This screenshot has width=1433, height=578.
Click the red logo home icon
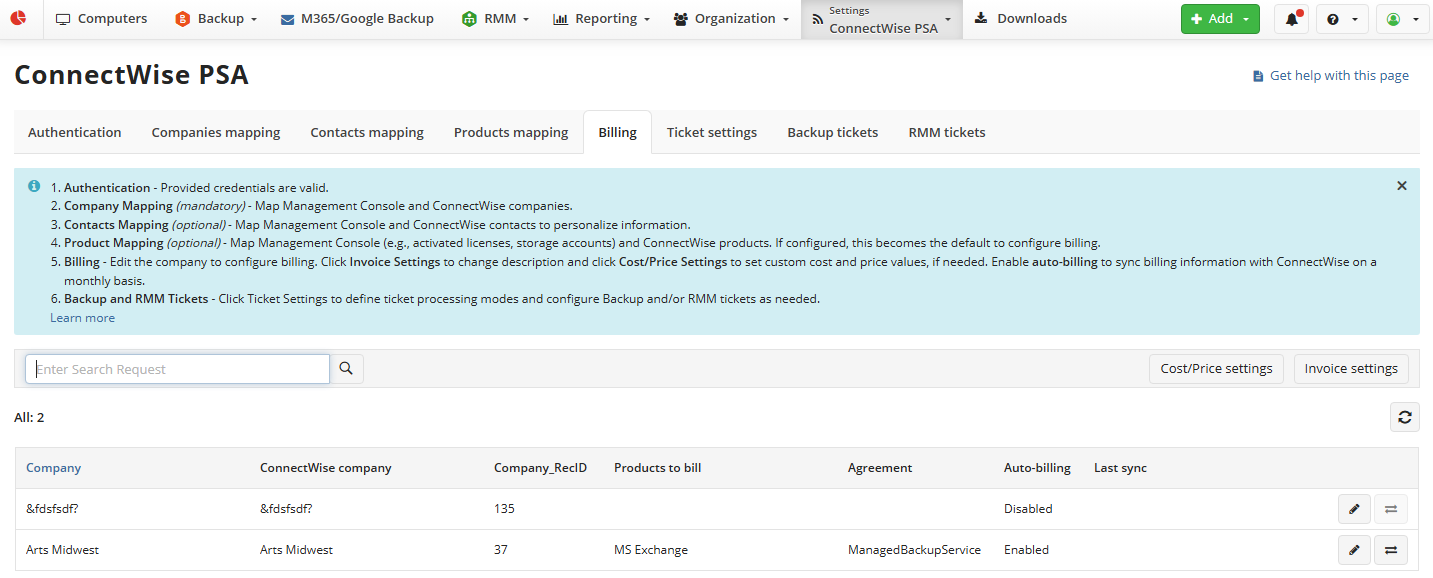click(x=19, y=19)
